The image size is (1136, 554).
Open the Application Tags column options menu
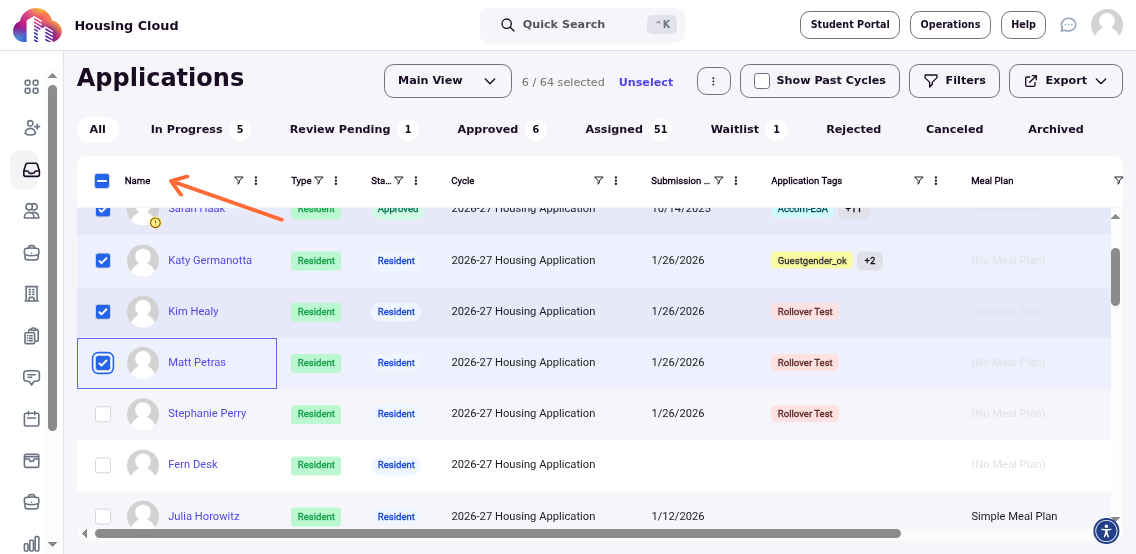936,180
